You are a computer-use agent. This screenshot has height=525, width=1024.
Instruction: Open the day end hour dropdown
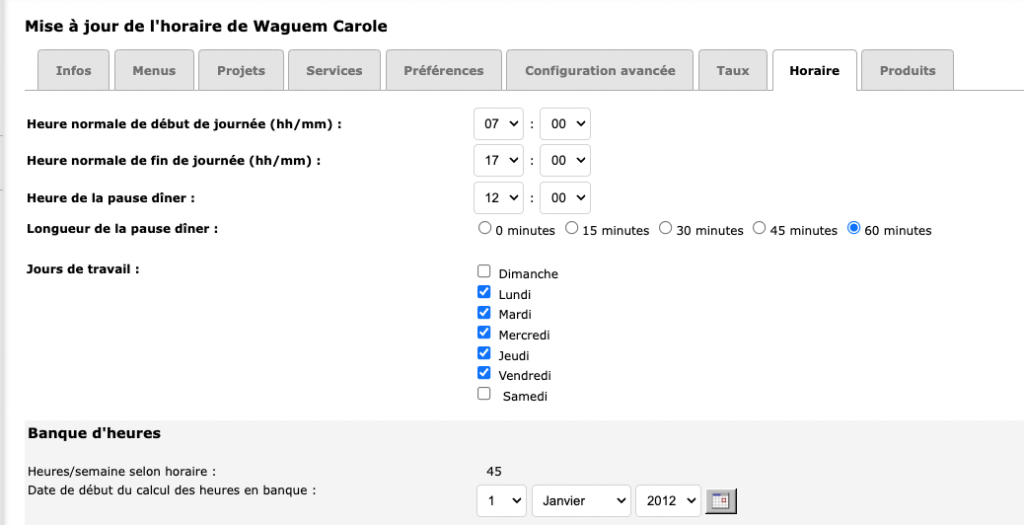click(499, 160)
